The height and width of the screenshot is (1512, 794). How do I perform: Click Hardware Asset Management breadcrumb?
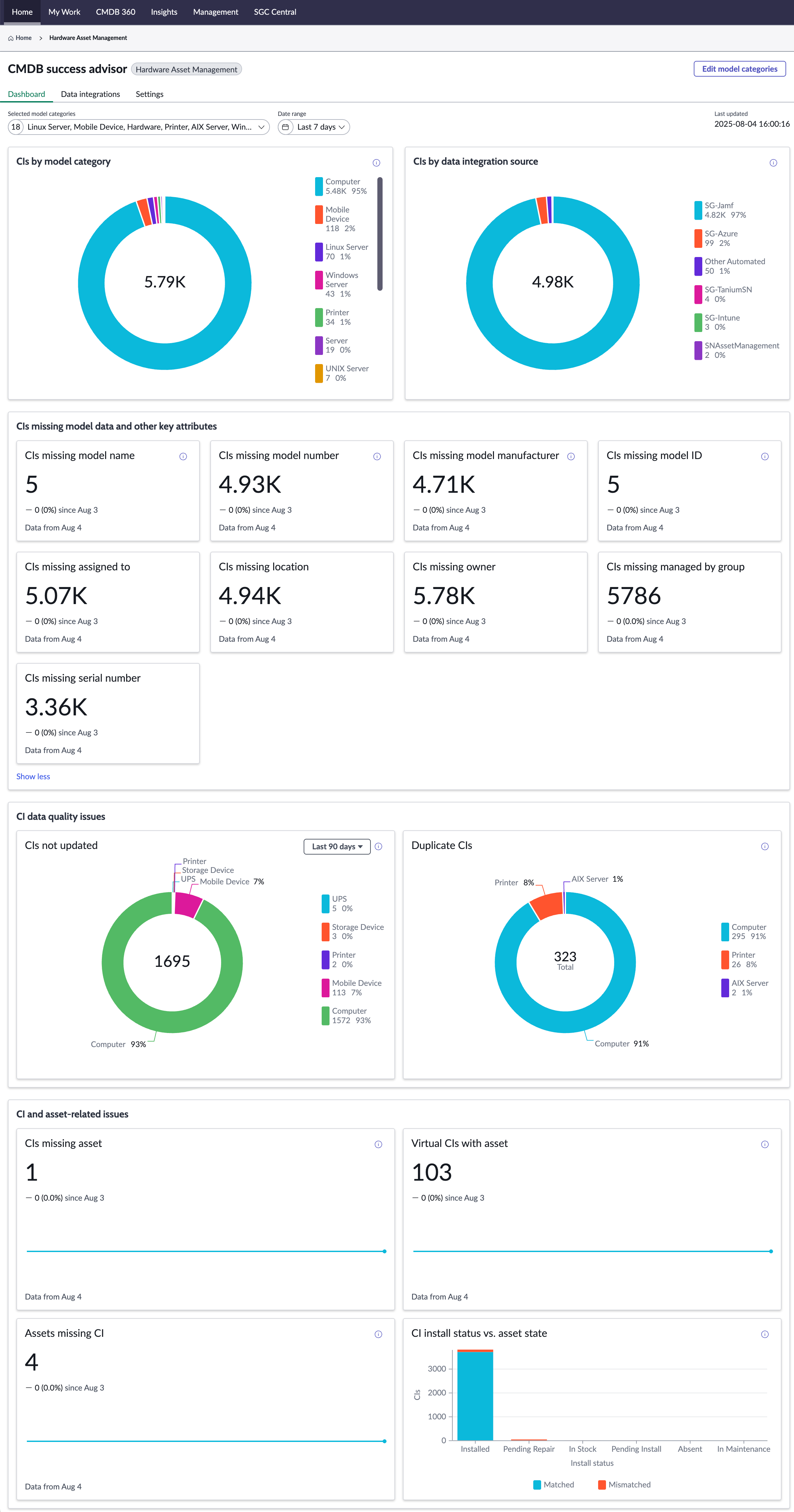(x=88, y=38)
